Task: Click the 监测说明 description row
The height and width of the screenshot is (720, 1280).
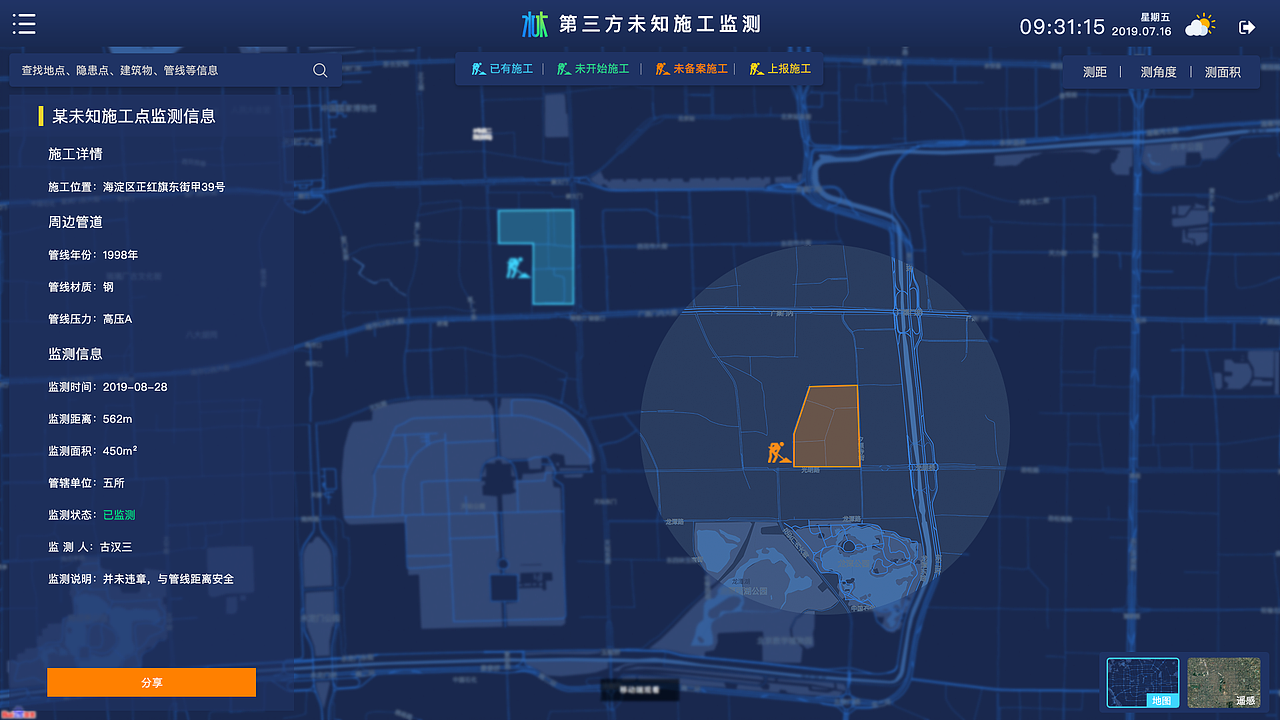Action: [x=141, y=579]
